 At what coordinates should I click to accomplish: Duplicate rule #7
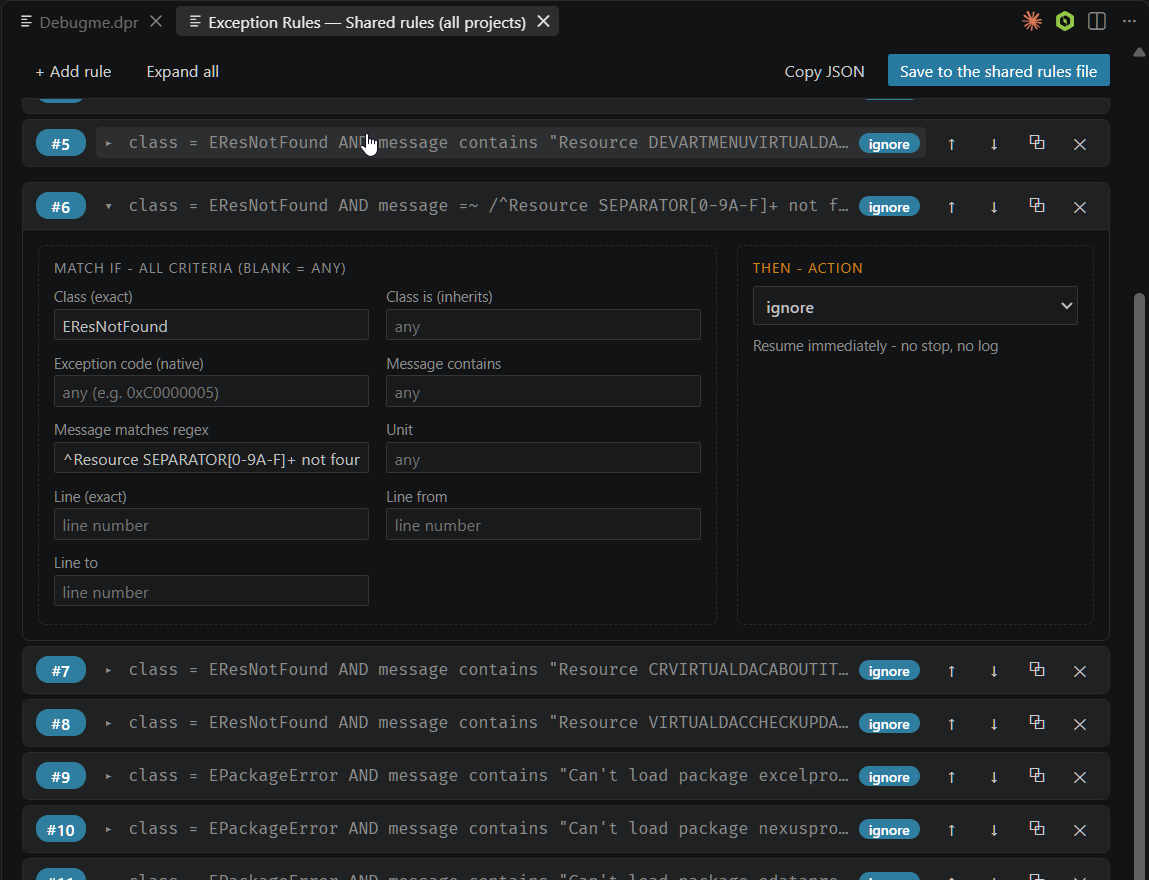click(x=1037, y=670)
